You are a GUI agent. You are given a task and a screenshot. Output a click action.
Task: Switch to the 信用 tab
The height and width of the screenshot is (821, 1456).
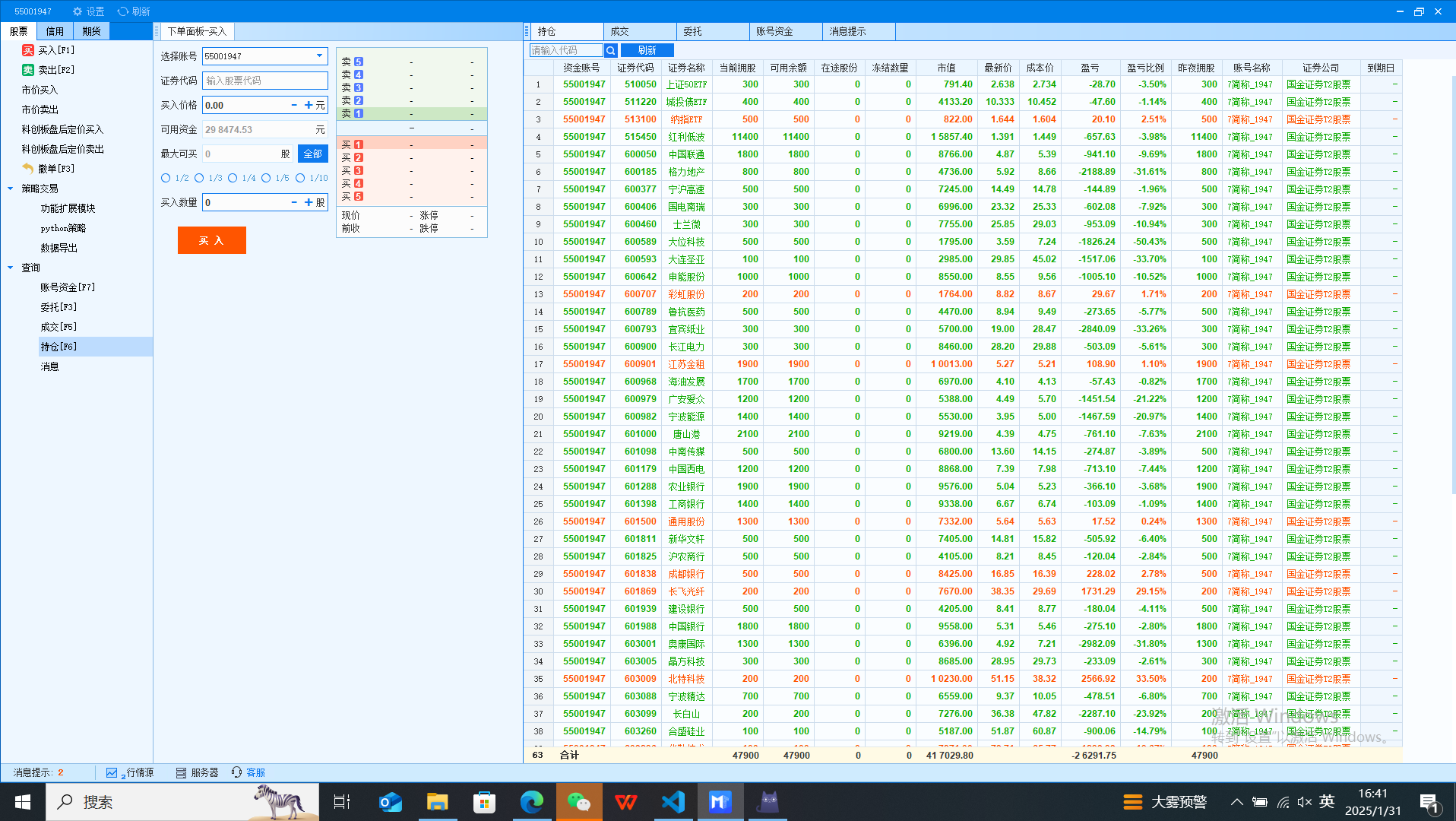[55, 31]
